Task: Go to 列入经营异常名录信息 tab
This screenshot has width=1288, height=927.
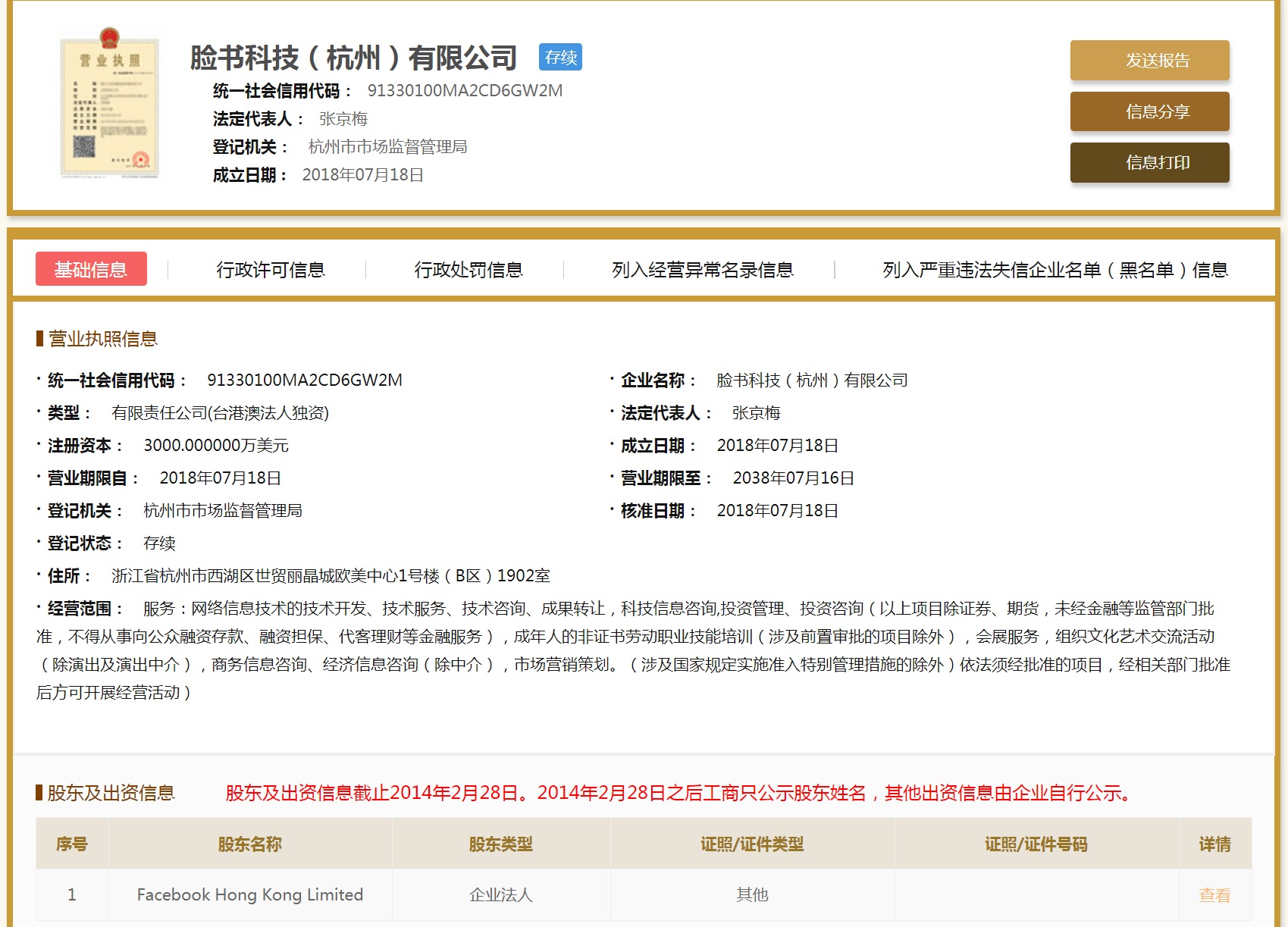Action: click(x=703, y=270)
